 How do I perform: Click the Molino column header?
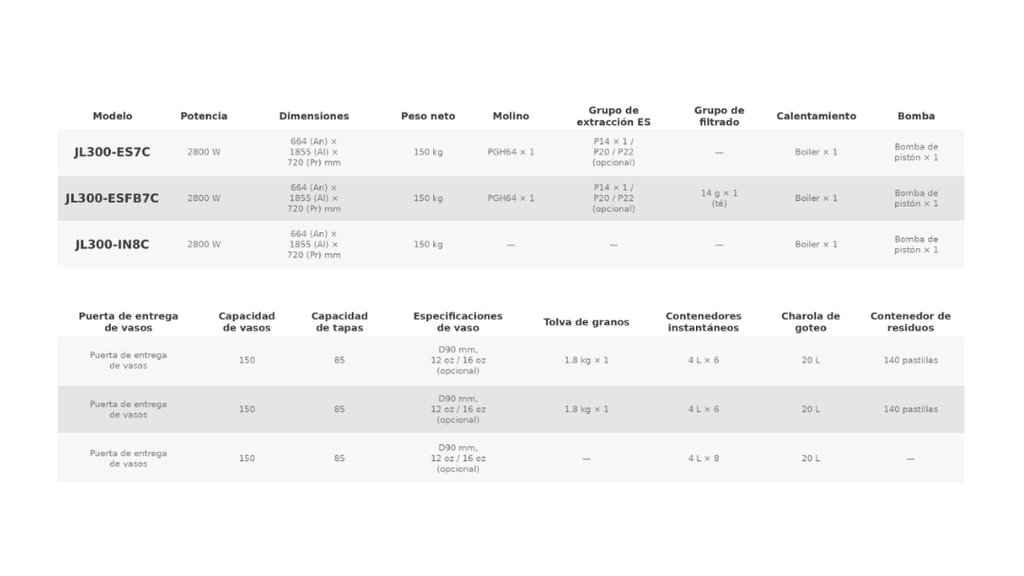511,116
